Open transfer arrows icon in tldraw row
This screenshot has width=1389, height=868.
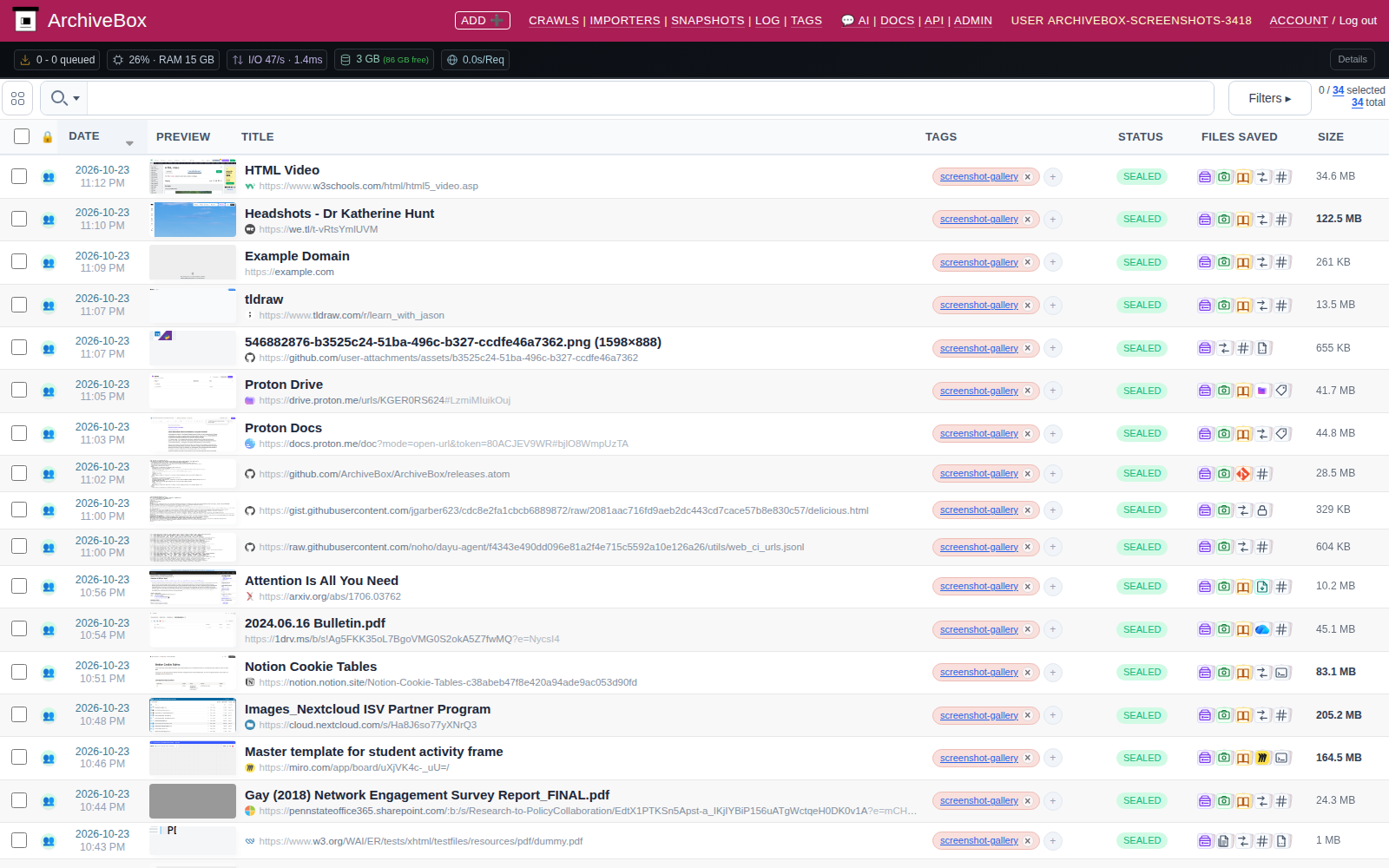(1262, 306)
